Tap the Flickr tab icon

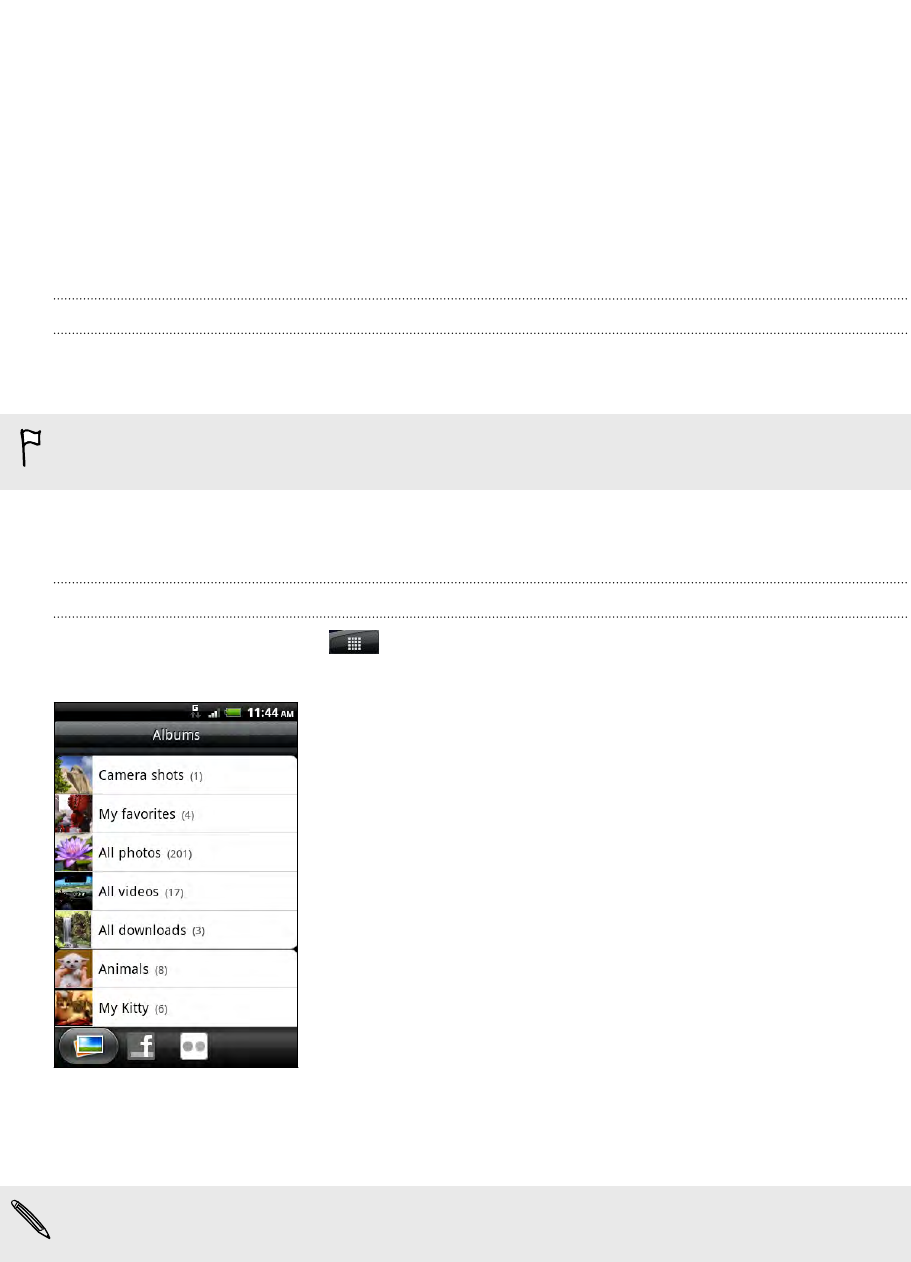[194, 1047]
